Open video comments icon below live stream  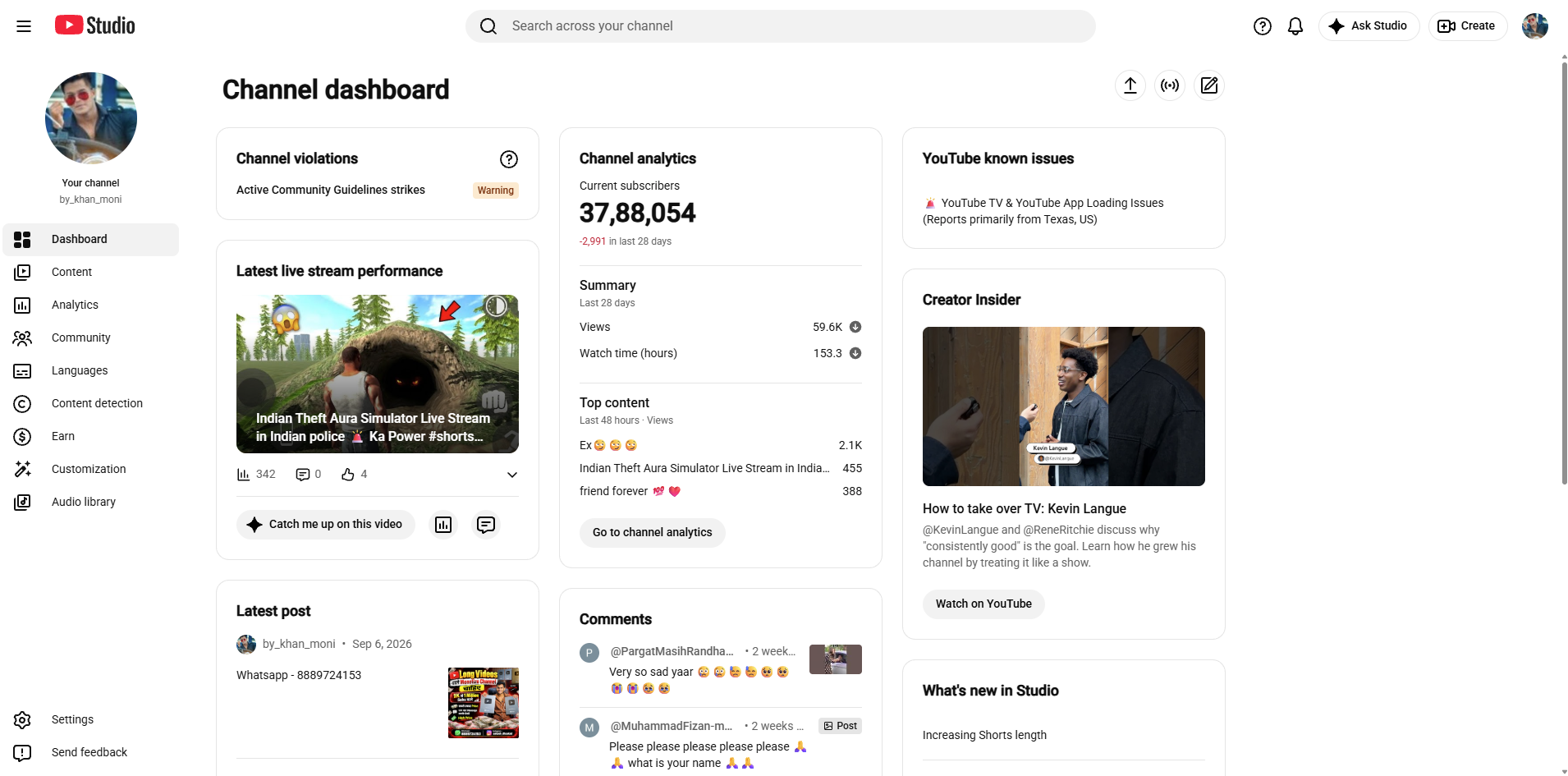coord(486,525)
